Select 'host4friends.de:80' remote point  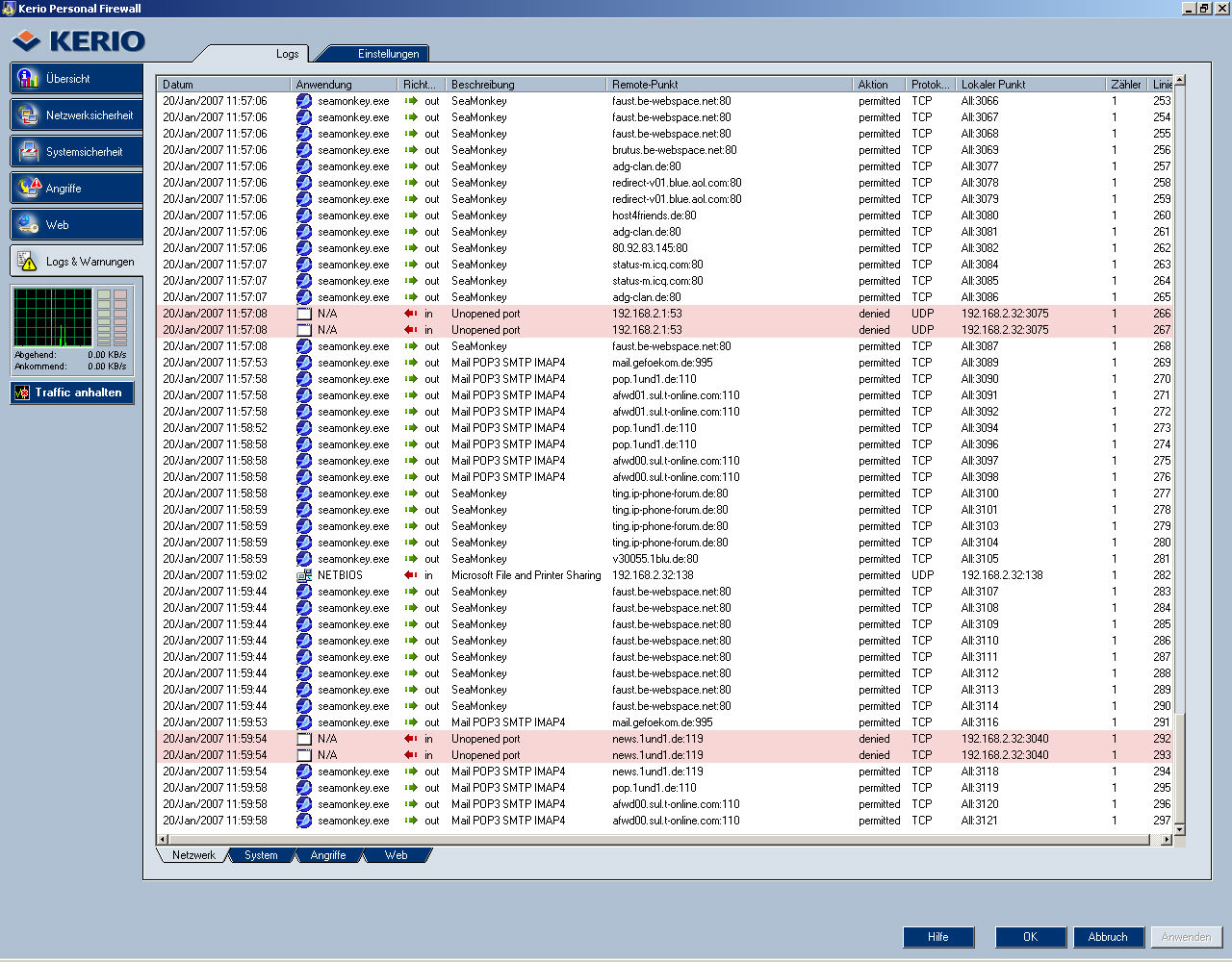[654, 215]
